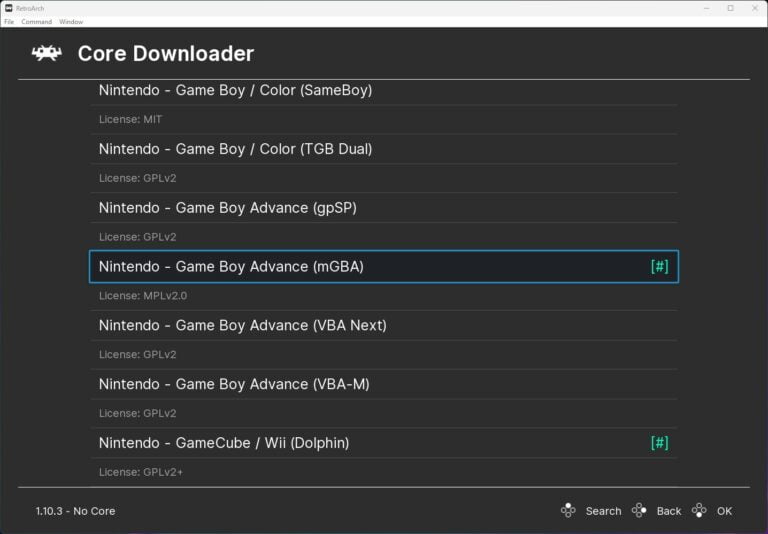Image resolution: width=768 pixels, height=534 pixels.
Task: Open the Command menu
Action: (x=36, y=21)
